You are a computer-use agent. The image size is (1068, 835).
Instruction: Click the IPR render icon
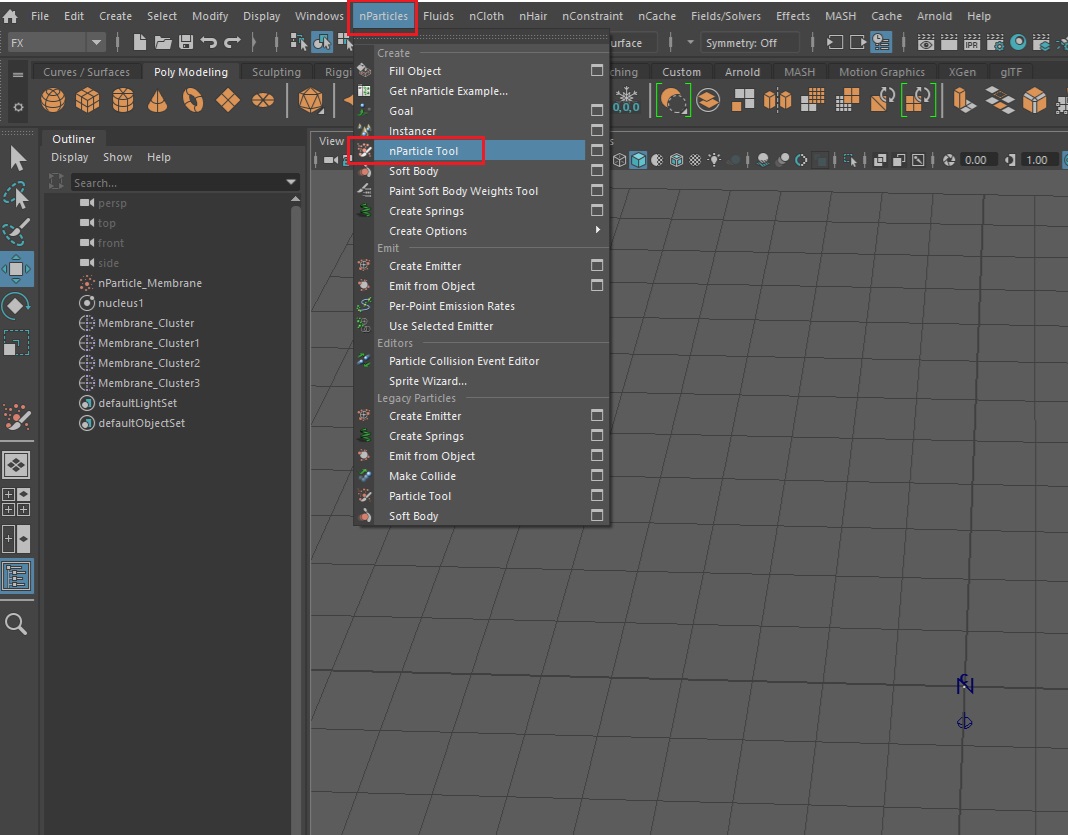pyautogui.click(x=971, y=43)
